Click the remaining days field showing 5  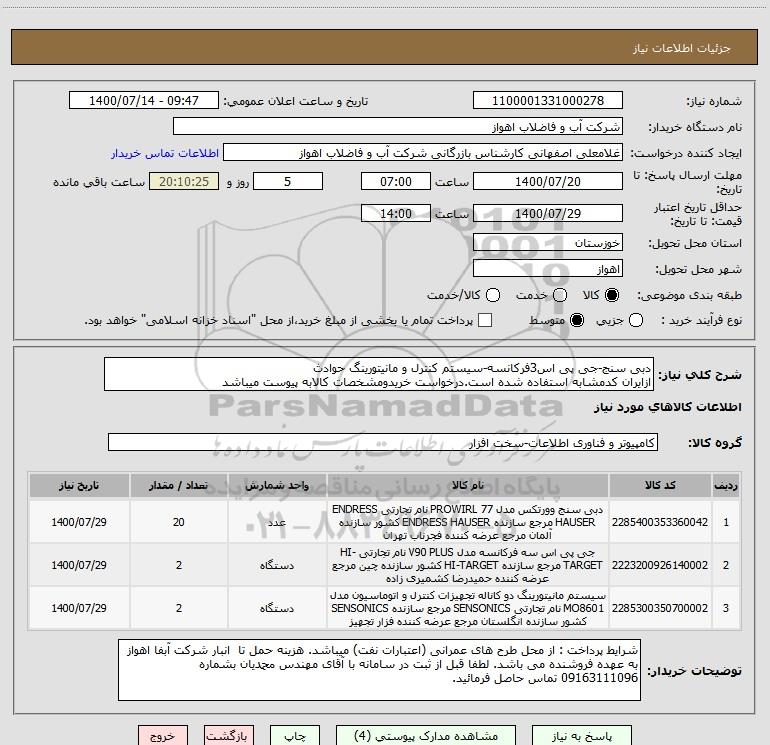288,181
